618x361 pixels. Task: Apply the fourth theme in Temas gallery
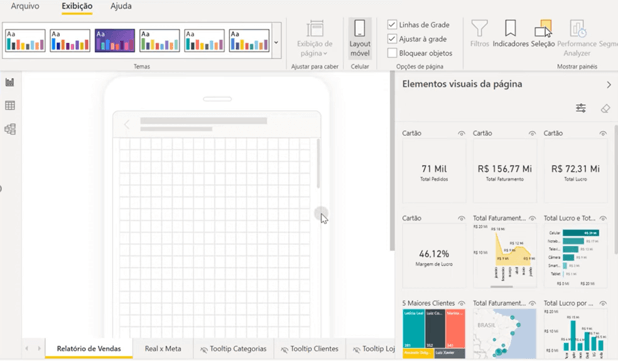(x=160, y=41)
